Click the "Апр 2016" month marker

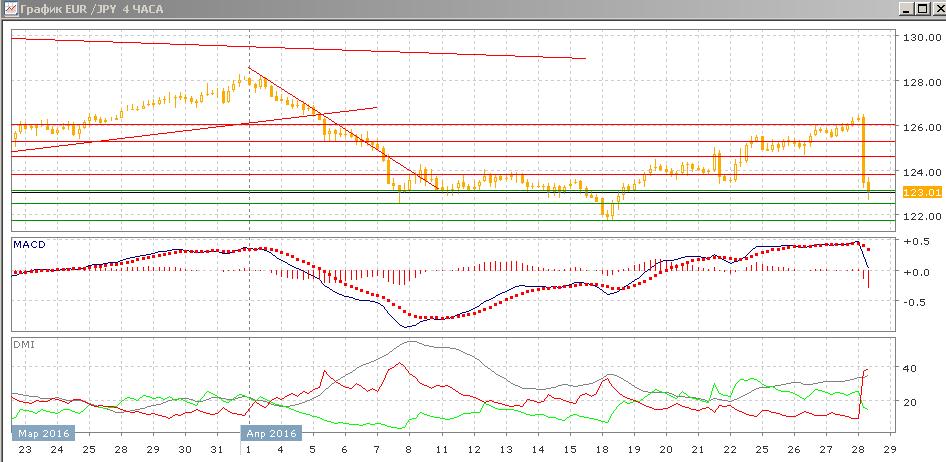click(x=271, y=434)
